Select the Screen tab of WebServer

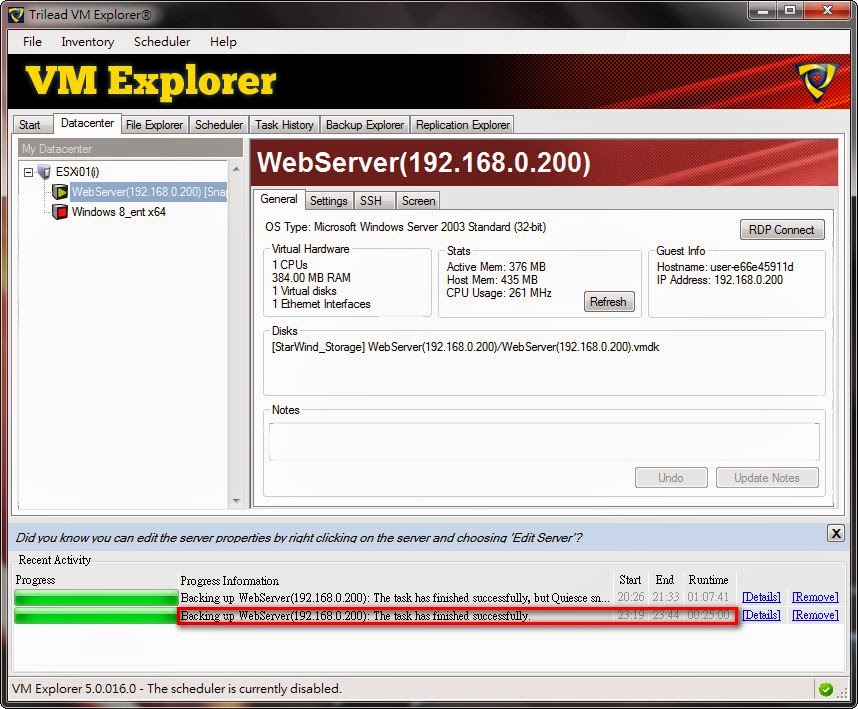419,201
